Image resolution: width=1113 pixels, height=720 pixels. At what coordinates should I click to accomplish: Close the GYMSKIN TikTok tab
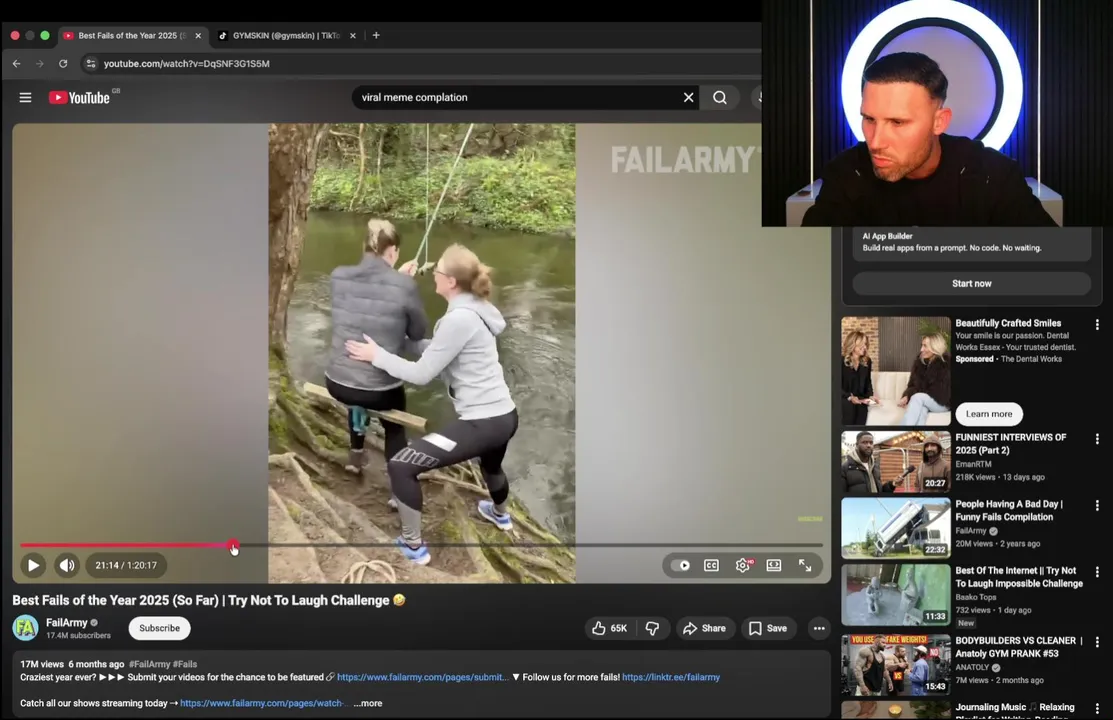(353, 36)
